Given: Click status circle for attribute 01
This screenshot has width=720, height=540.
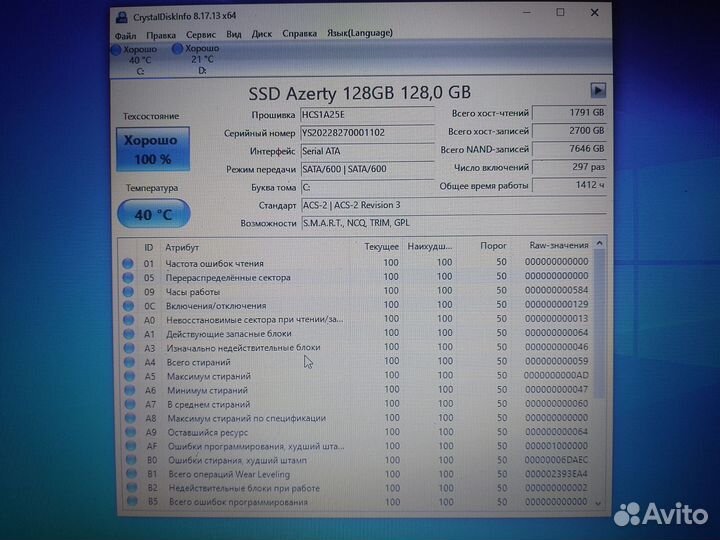Looking at the screenshot, I should [x=127, y=263].
